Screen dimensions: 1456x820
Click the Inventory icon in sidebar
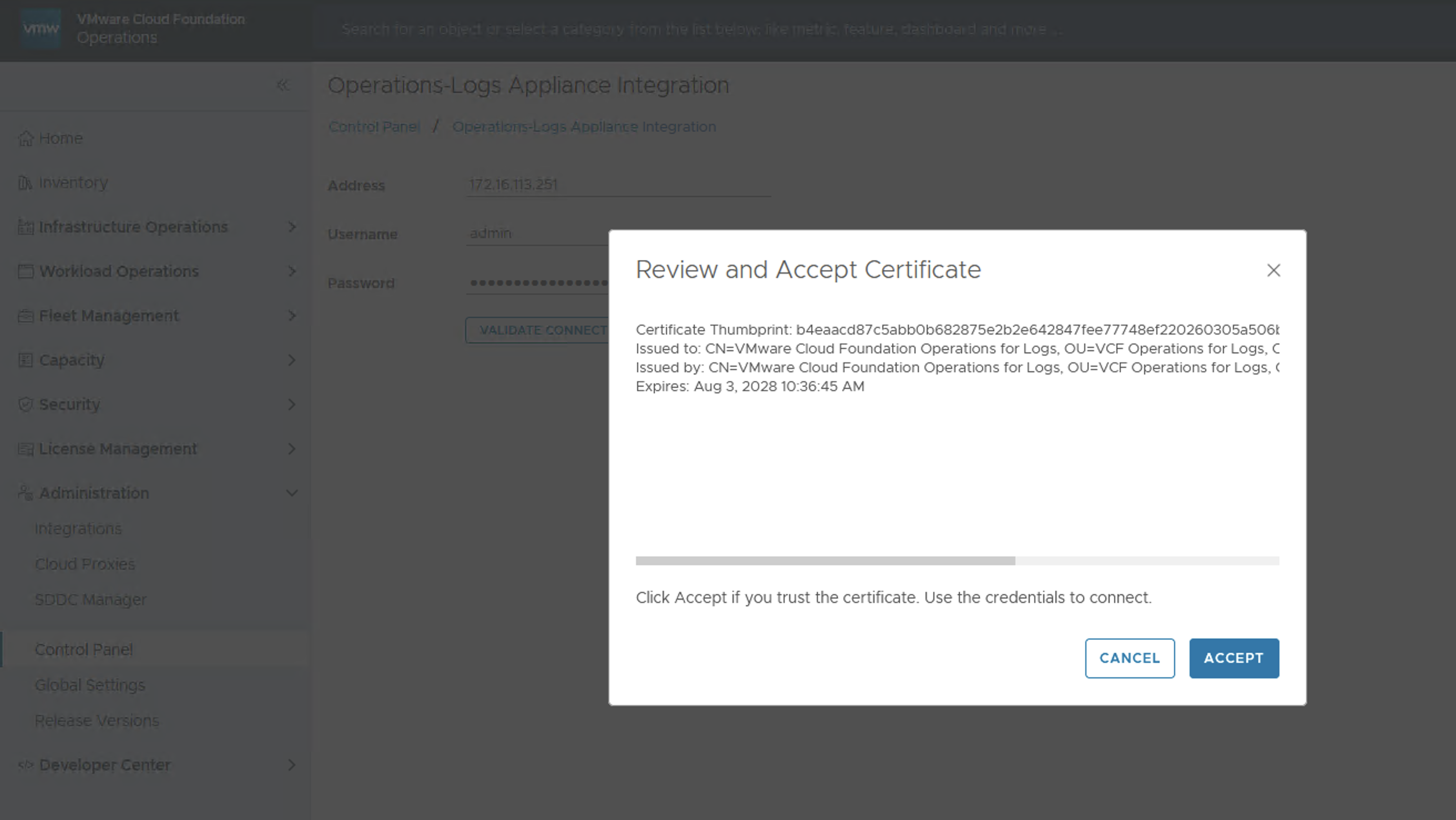[x=25, y=183]
